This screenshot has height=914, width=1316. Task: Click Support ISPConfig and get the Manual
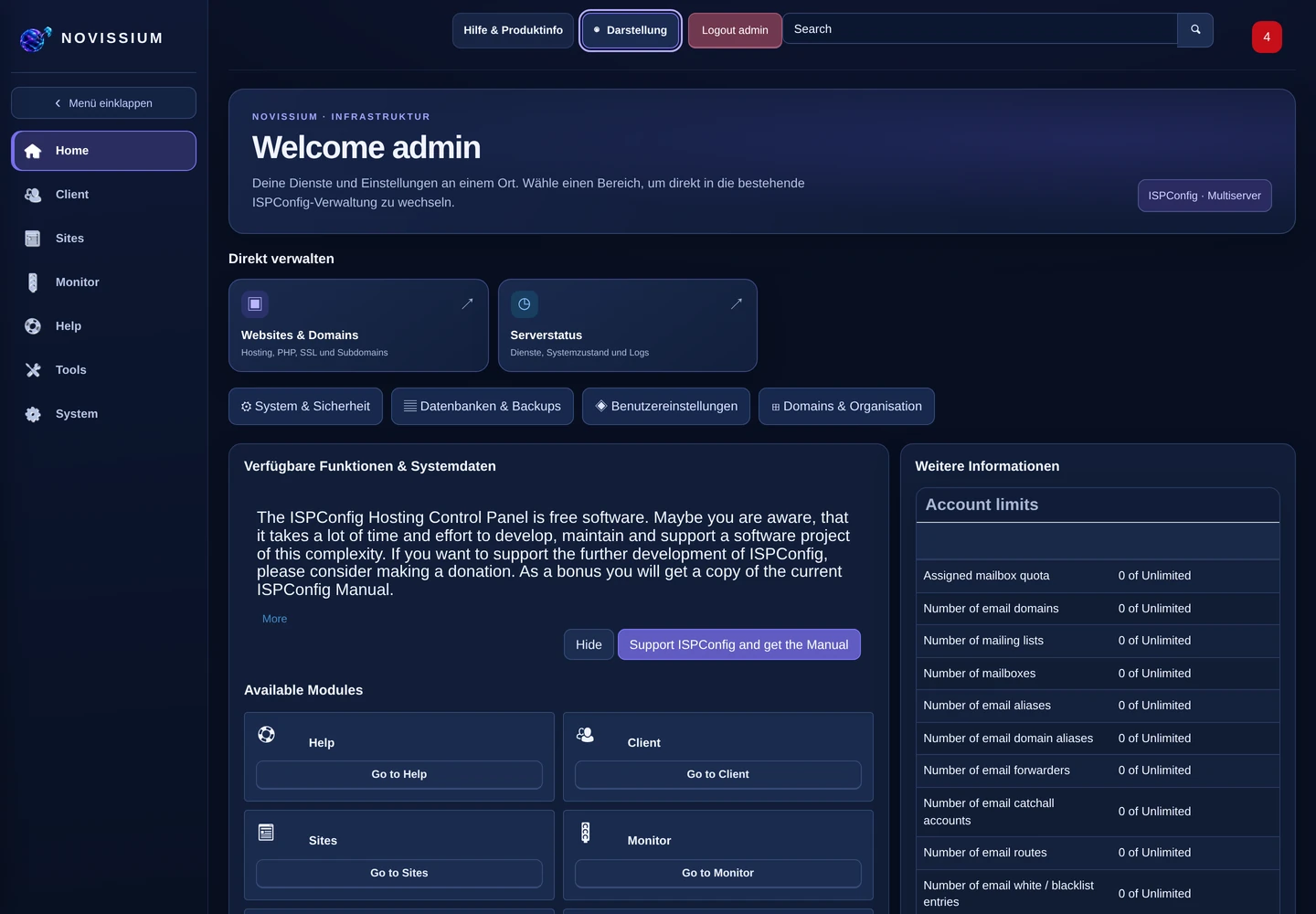coord(738,644)
